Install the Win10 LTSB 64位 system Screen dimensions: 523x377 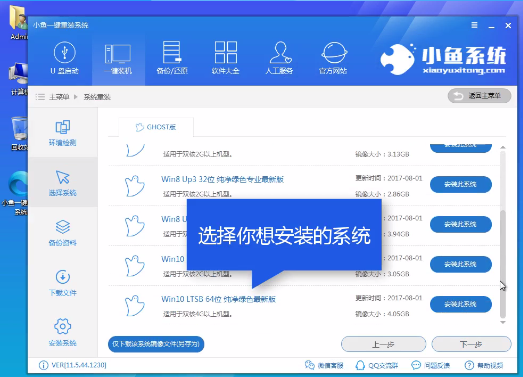(461, 304)
